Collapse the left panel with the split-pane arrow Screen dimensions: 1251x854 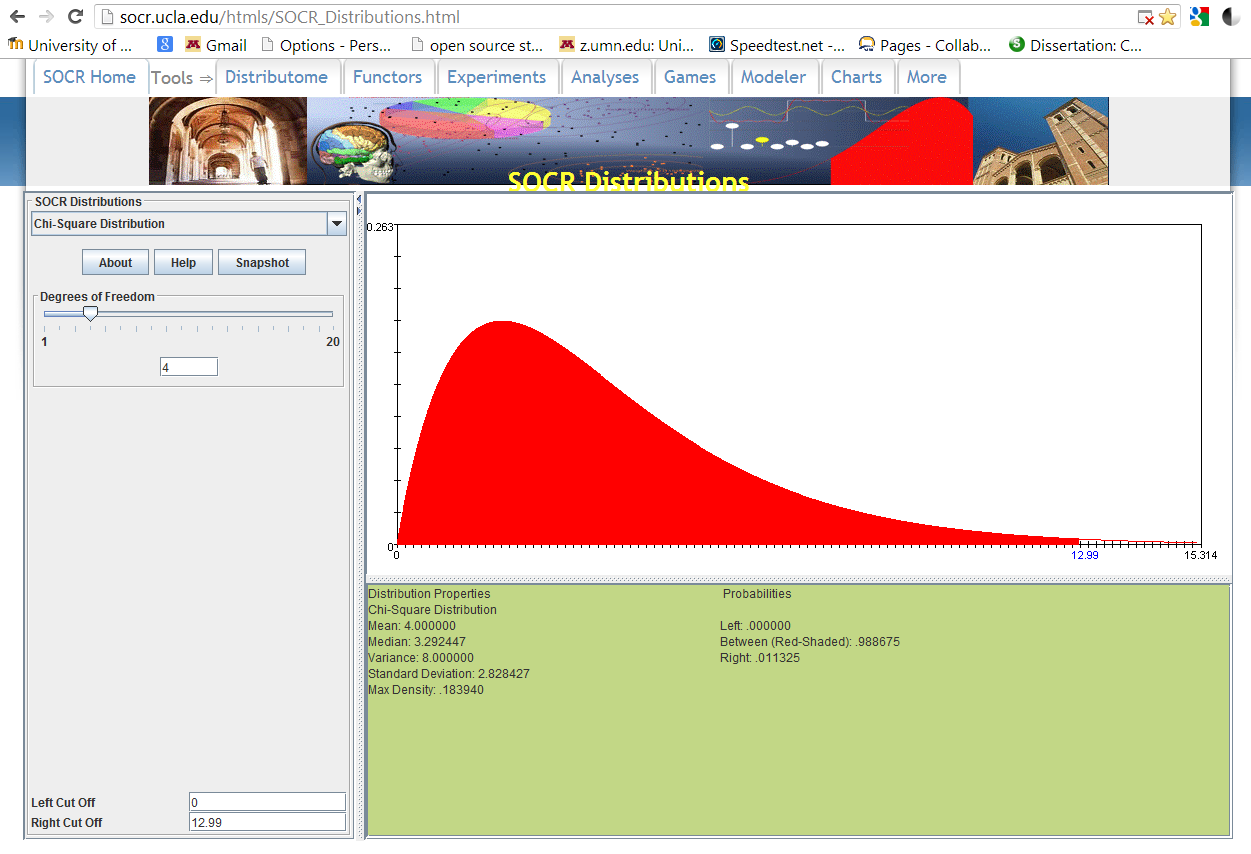(359, 200)
